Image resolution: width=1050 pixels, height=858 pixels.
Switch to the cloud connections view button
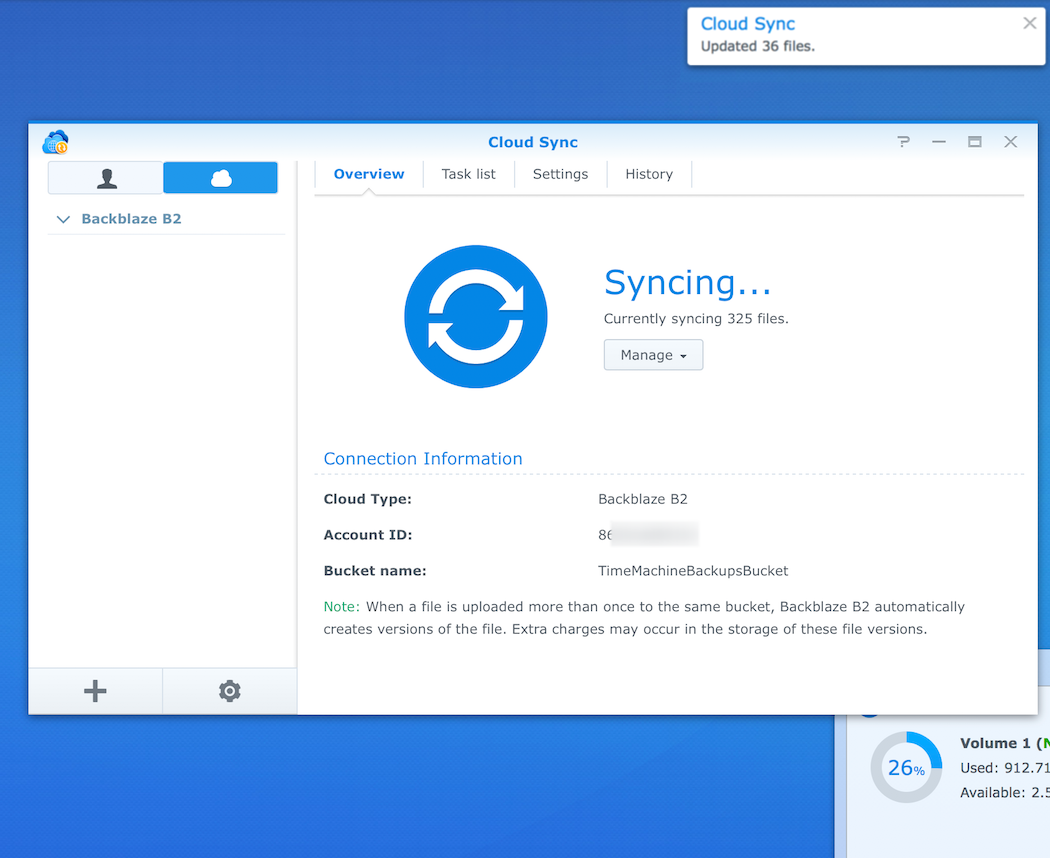click(220, 177)
